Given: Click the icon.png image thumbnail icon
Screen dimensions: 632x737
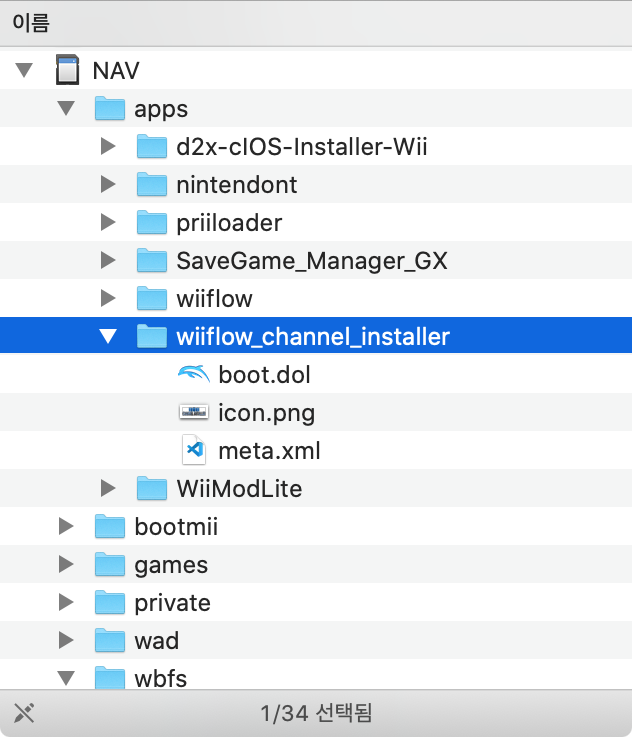Looking at the screenshot, I should point(194,412).
